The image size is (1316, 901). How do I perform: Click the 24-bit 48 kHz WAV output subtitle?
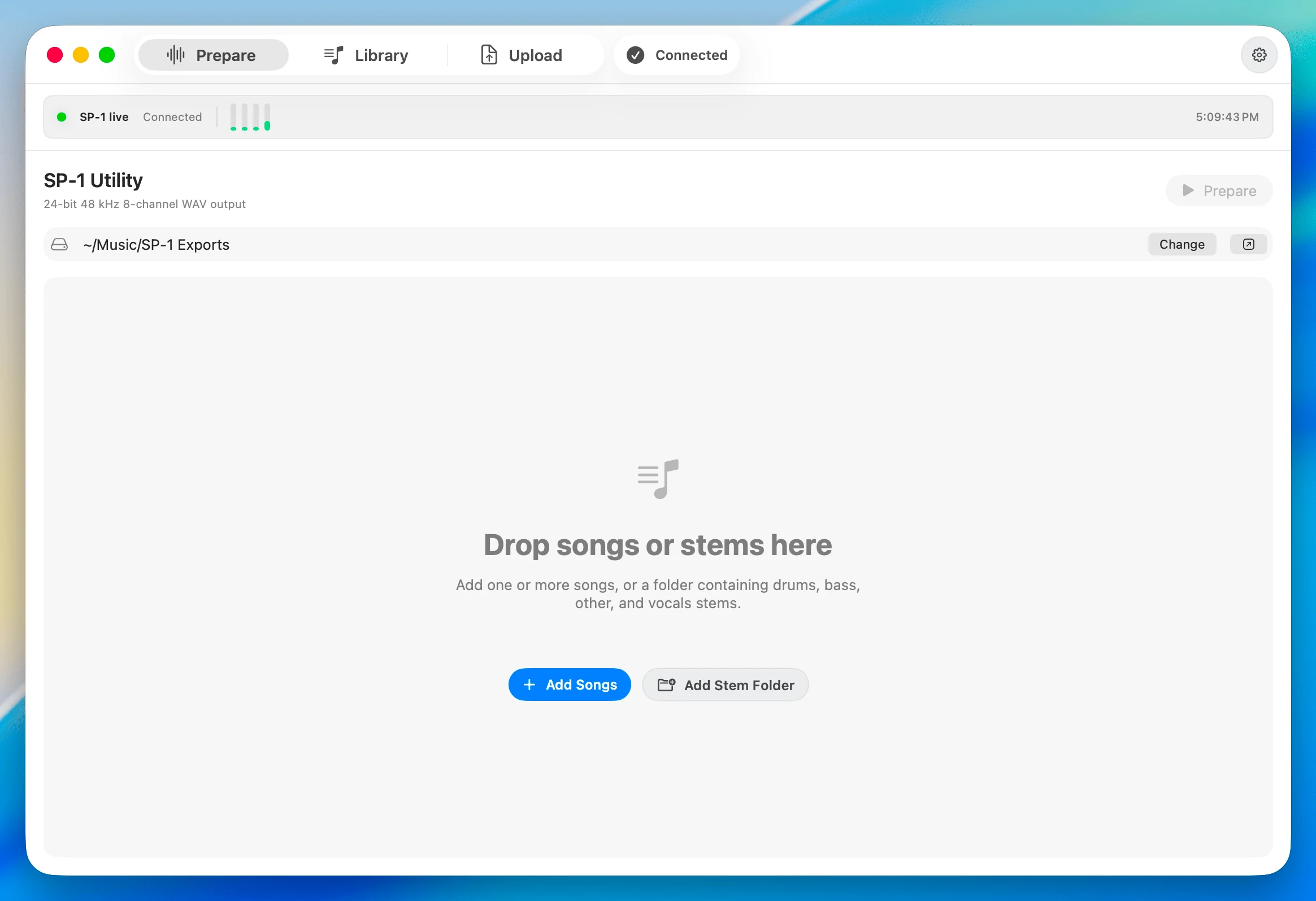click(145, 205)
